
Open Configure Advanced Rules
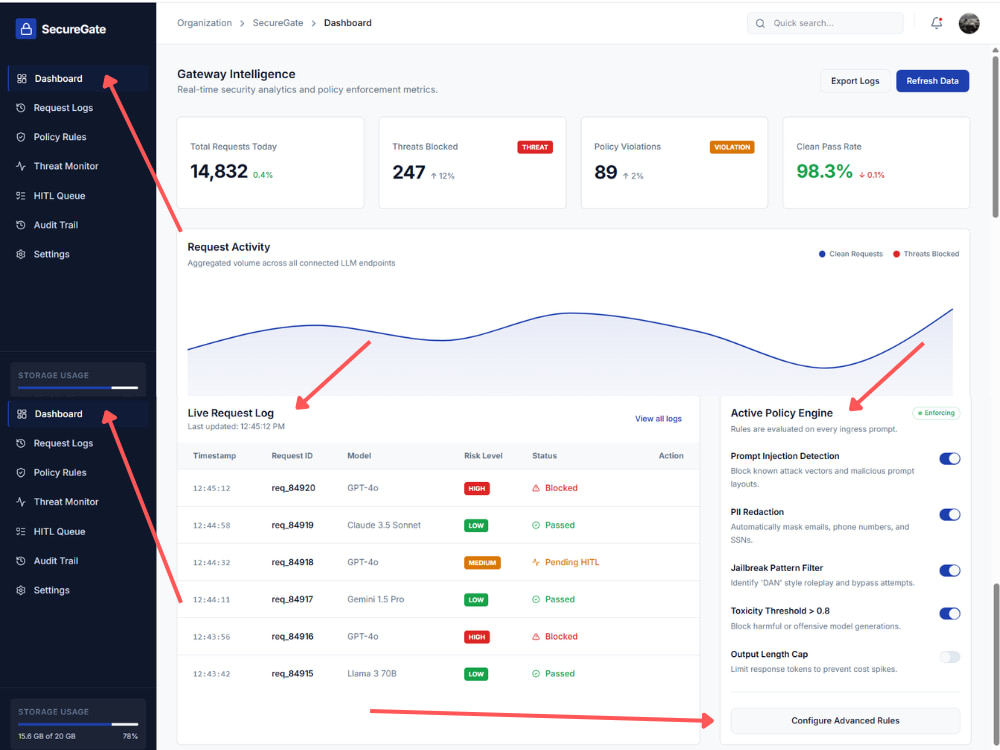tap(845, 721)
